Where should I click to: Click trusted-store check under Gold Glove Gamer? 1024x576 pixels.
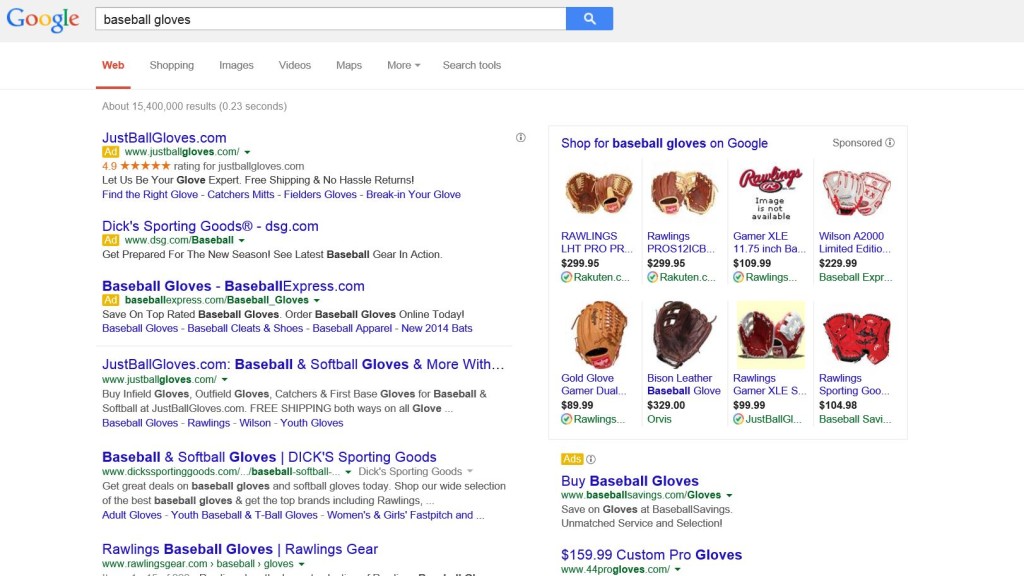(x=566, y=419)
